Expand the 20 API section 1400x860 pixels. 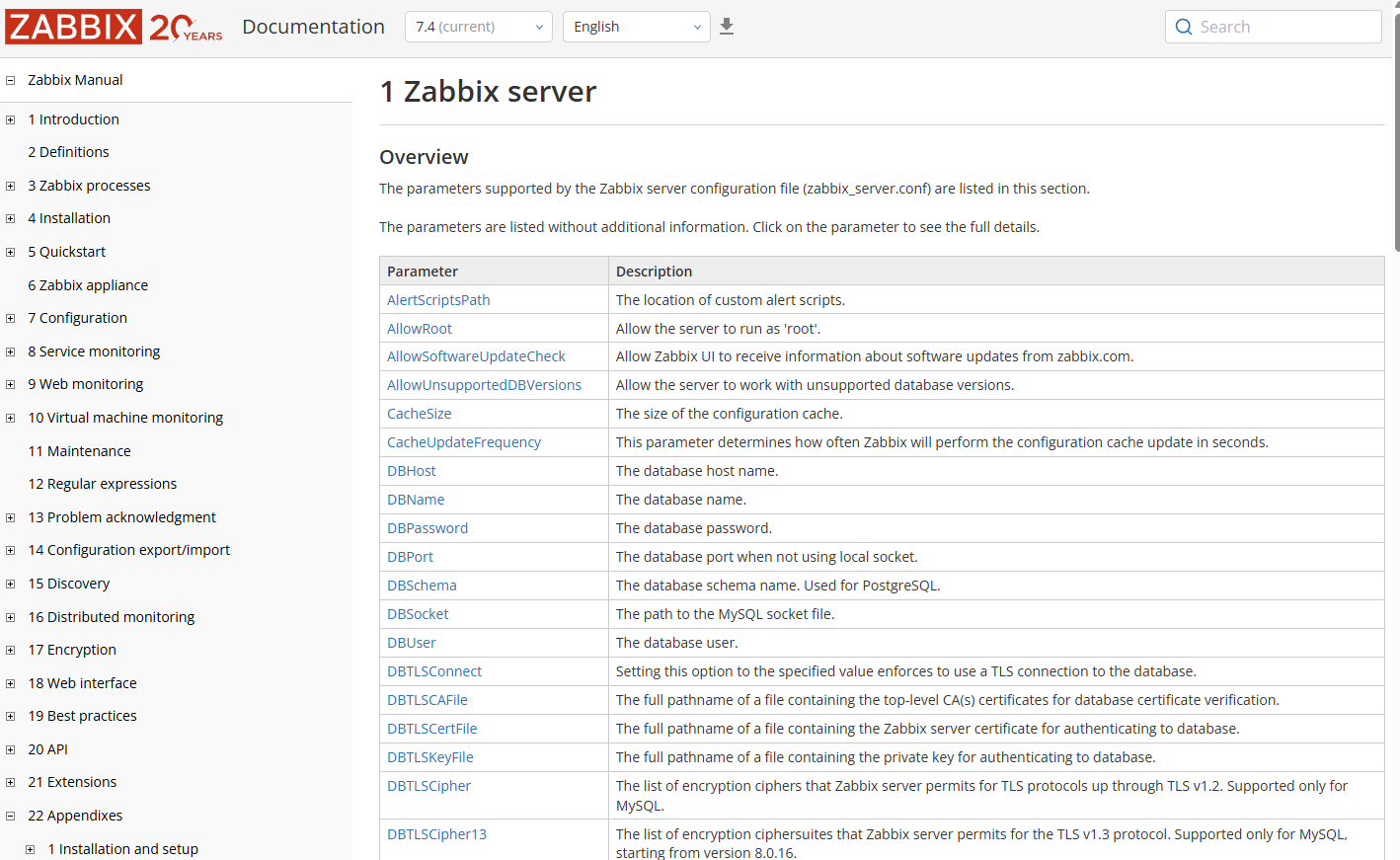[9, 748]
